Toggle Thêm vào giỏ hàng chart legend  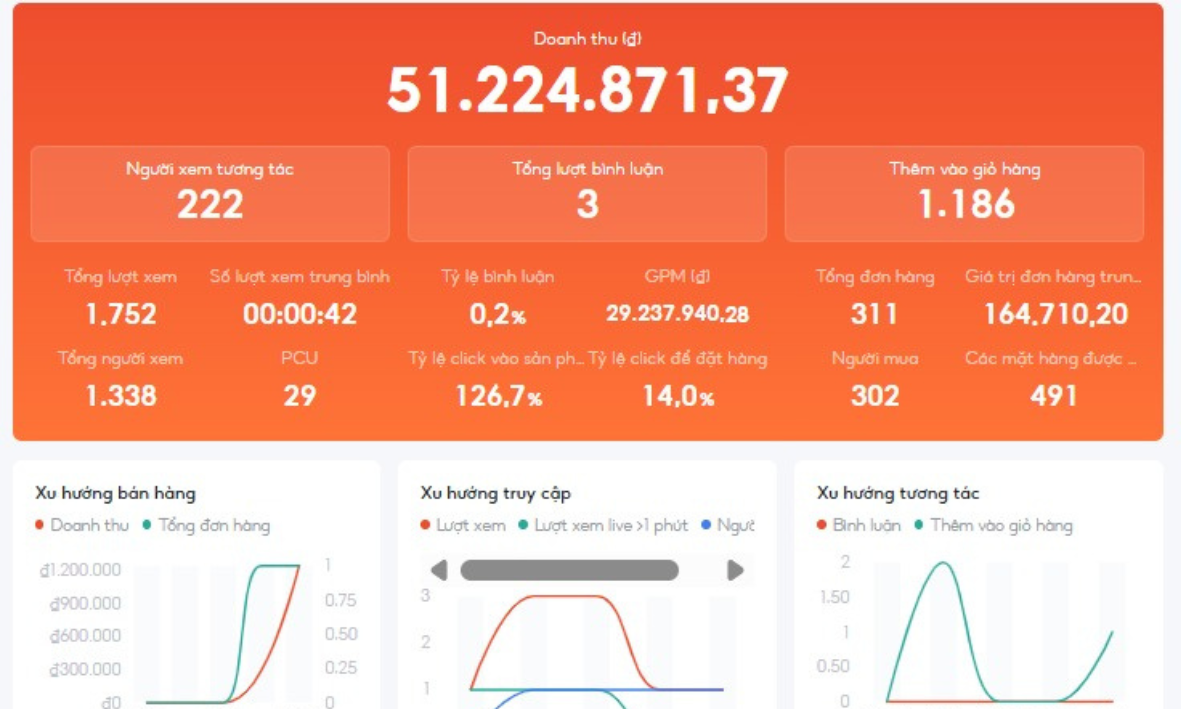pyautogui.click(x=993, y=525)
